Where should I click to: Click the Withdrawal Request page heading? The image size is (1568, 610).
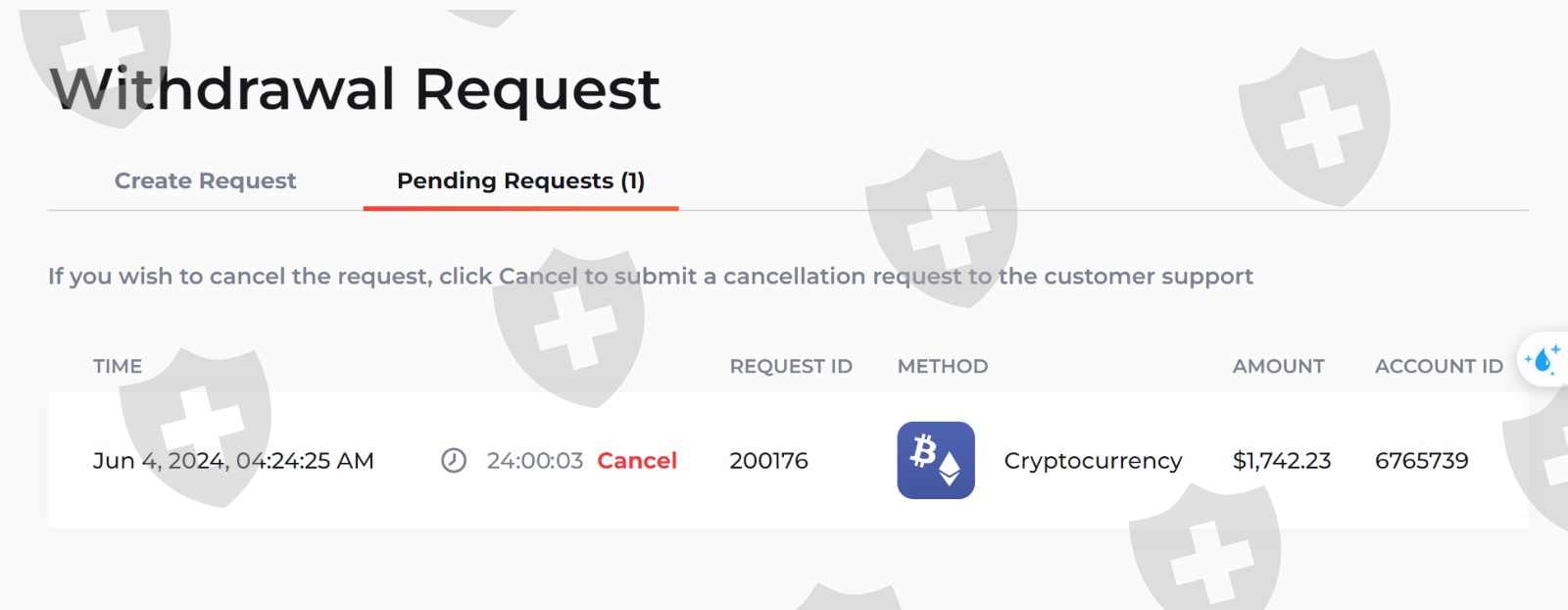pyautogui.click(x=355, y=89)
